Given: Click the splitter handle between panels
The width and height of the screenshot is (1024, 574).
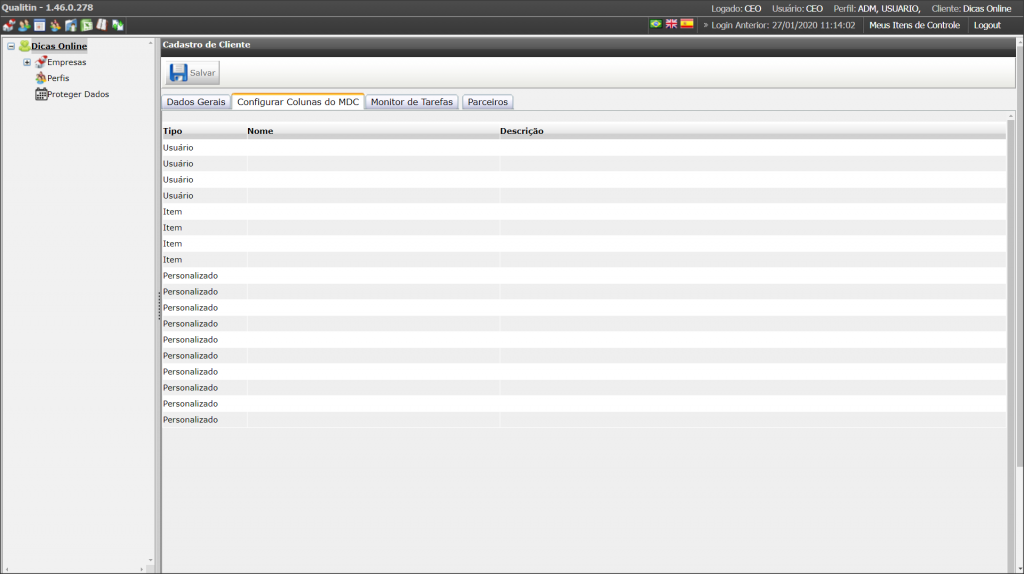Looking at the screenshot, I should [x=159, y=306].
